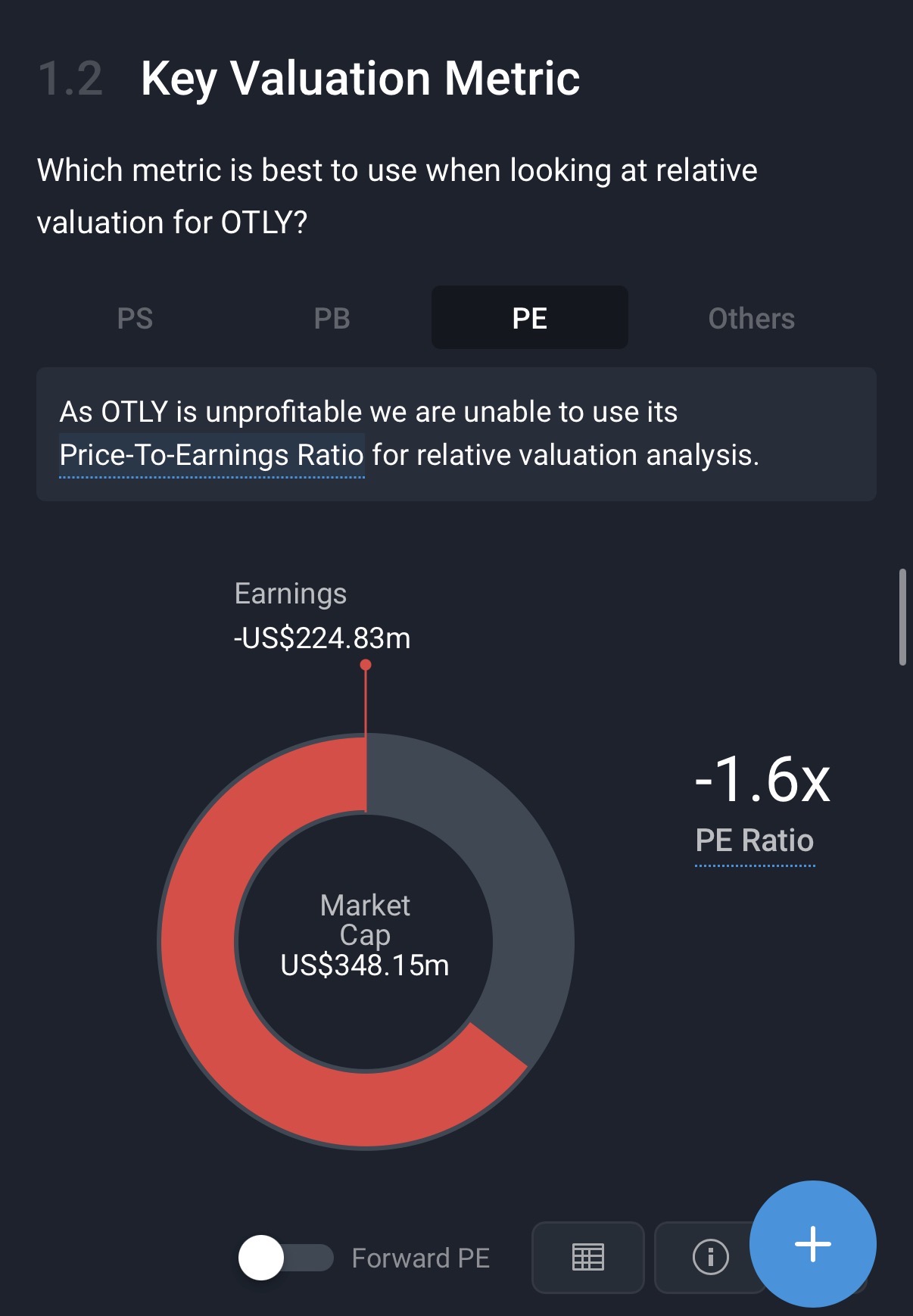Click the info circle icon
Viewport: 913px width, 1316px height.
point(710,1258)
